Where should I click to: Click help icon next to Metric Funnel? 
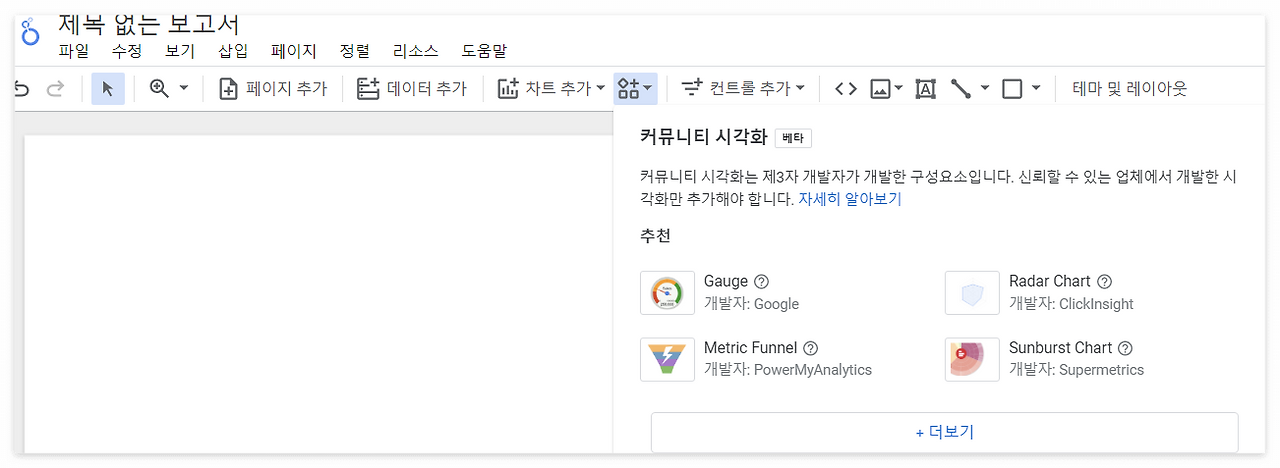coord(811,348)
